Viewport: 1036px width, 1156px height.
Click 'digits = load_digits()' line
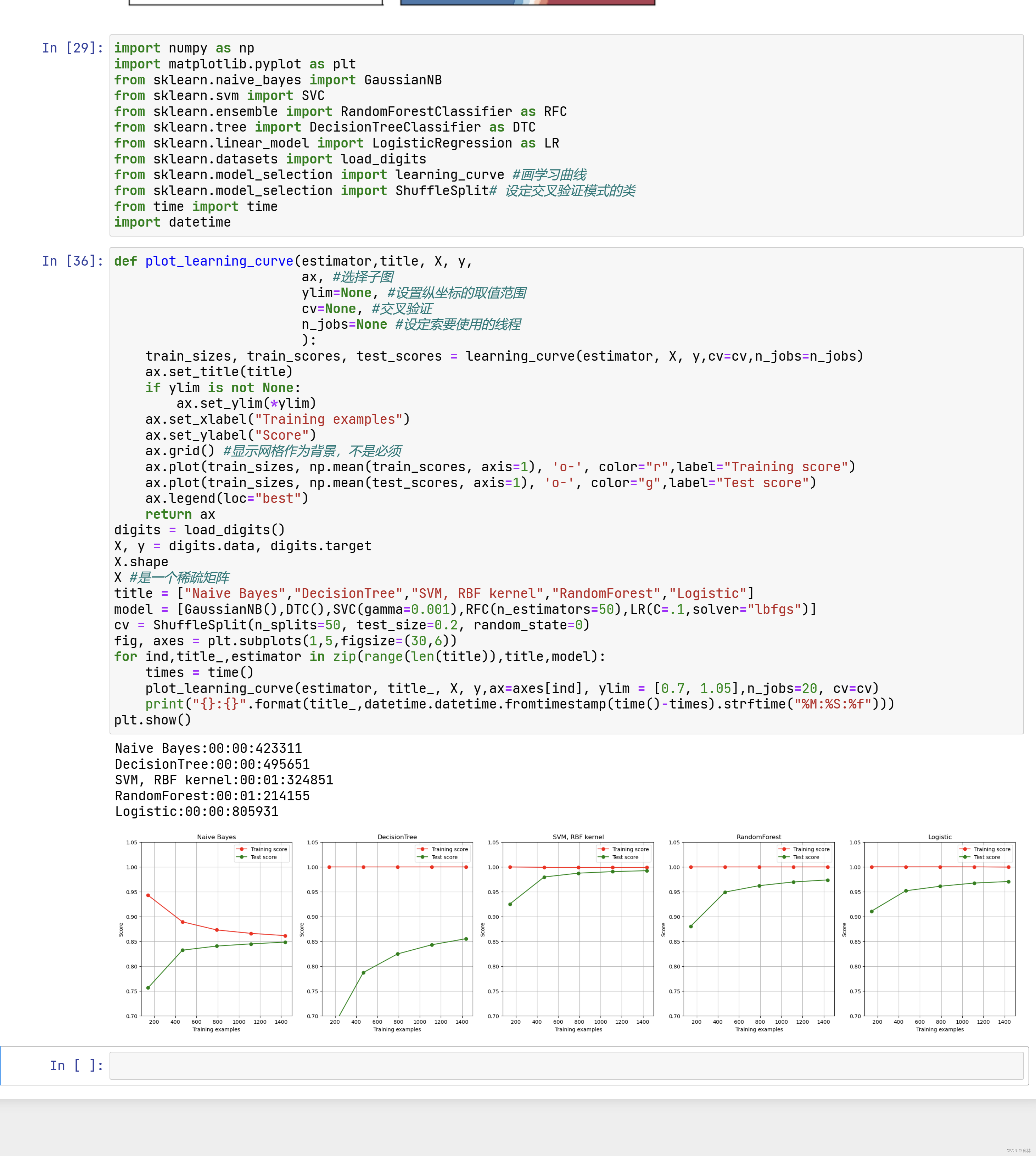click(200, 530)
